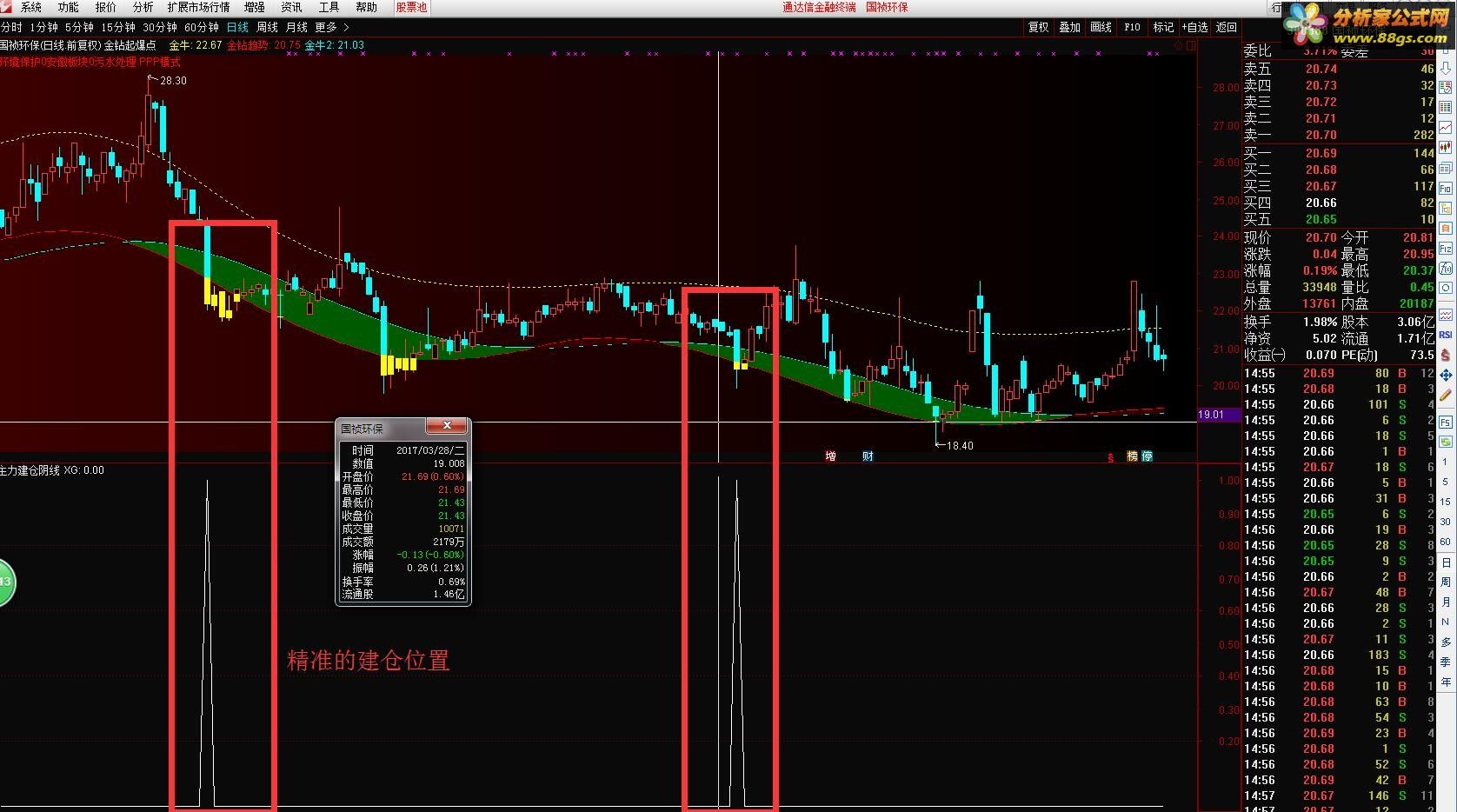
Task: Click the line chart icon in sidebar
Action: 1446,127
